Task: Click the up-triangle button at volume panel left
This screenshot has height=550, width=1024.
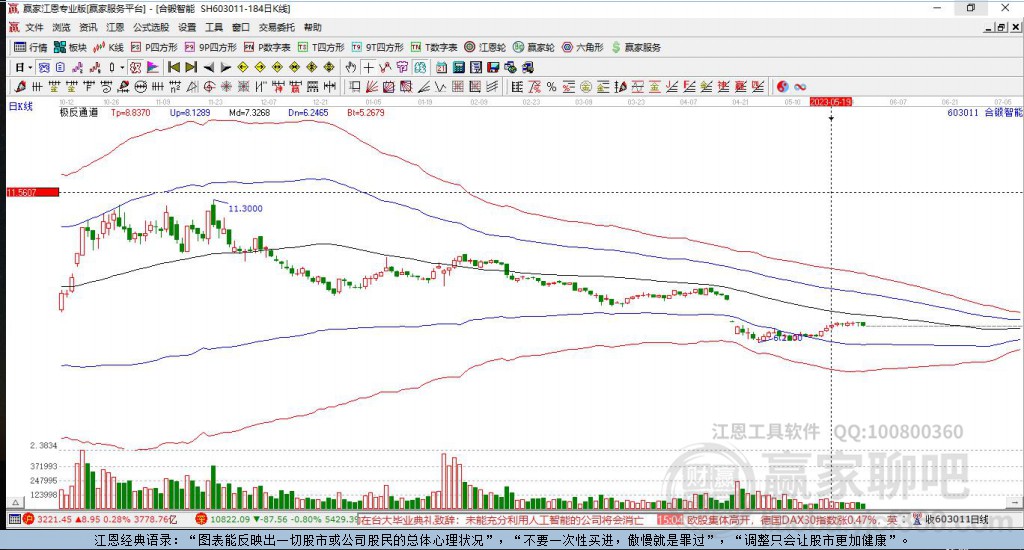Action: [x=15, y=502]
